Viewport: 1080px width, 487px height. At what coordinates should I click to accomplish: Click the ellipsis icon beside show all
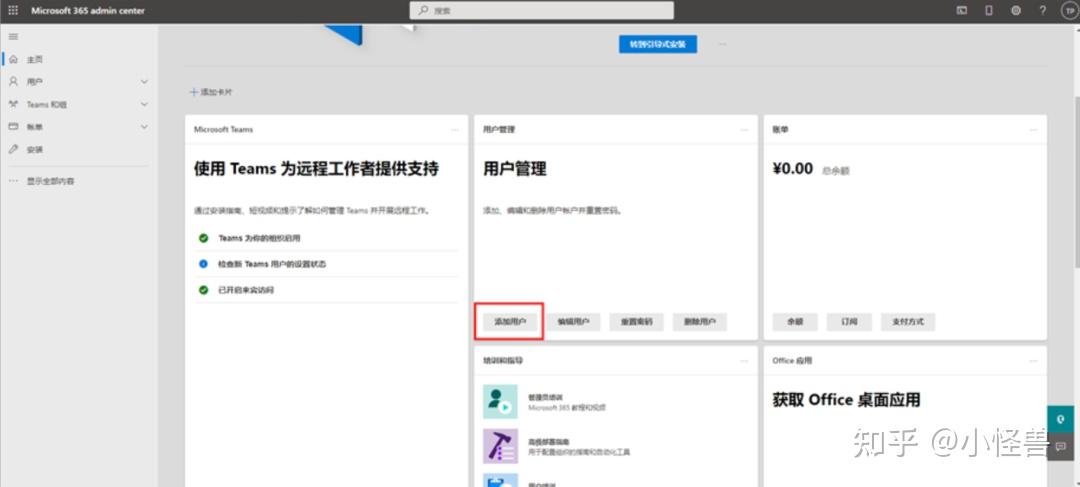pyautogui.click(x=13, y=181)
